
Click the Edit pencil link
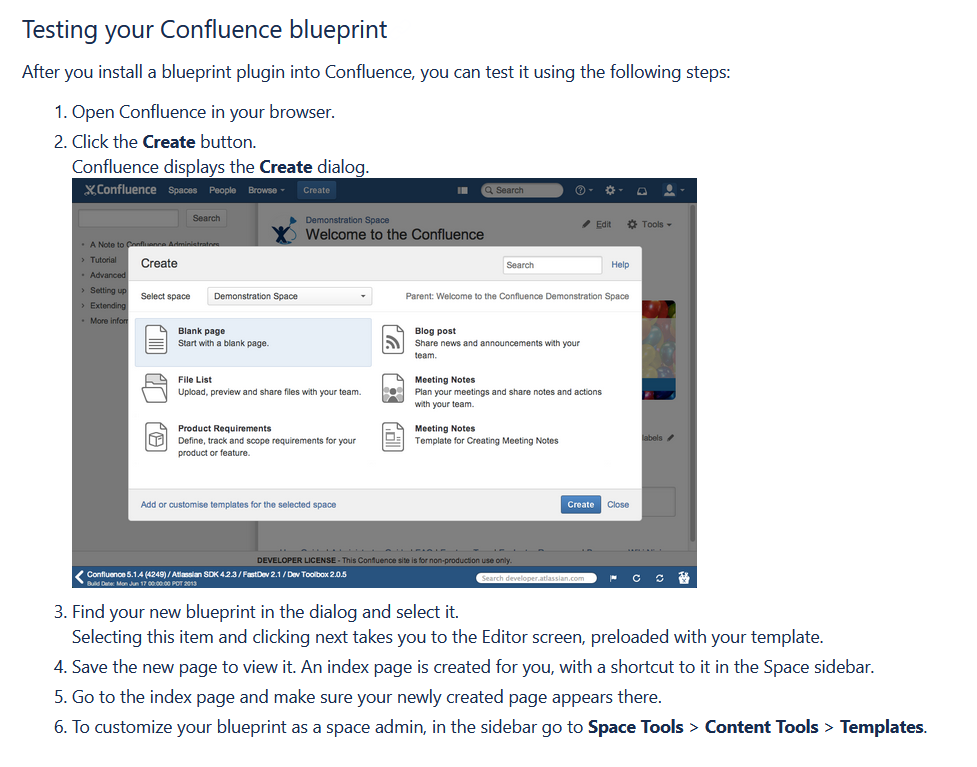(x=597, y=224)
